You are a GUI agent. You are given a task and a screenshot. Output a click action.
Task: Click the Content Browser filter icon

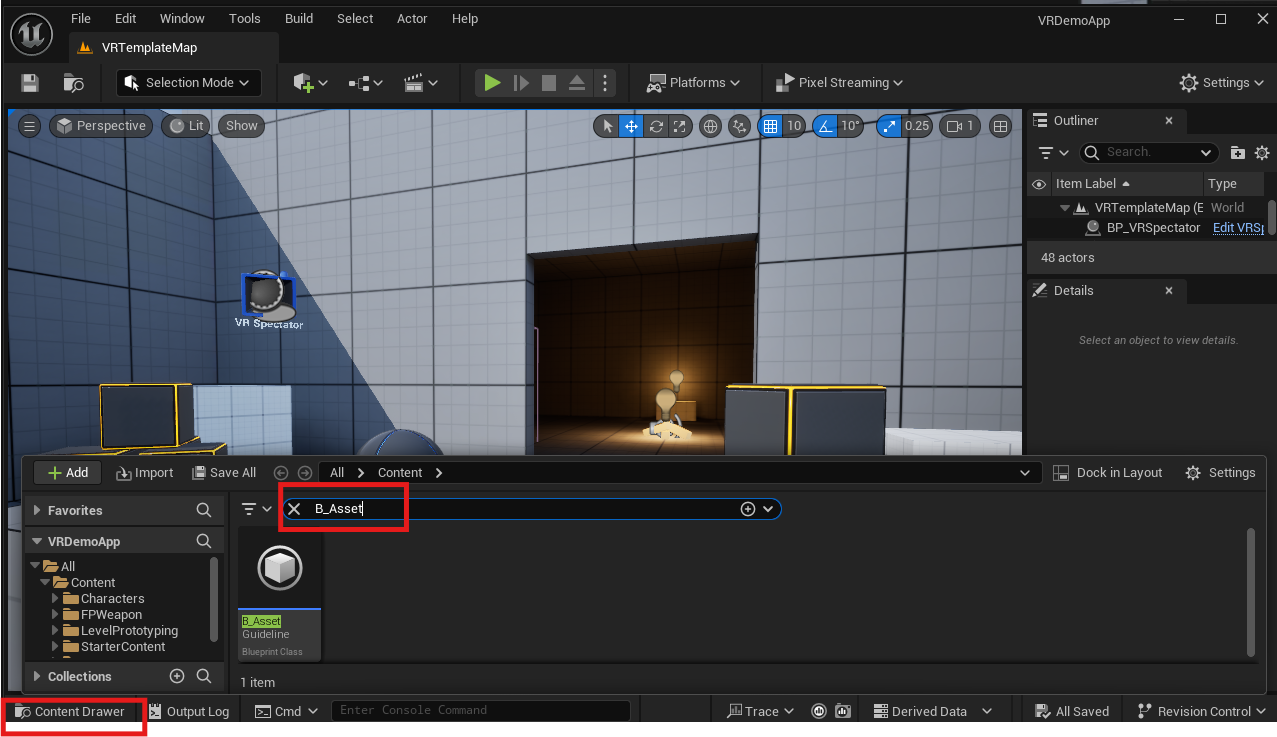pyautogui.click(x=250, y=509)
